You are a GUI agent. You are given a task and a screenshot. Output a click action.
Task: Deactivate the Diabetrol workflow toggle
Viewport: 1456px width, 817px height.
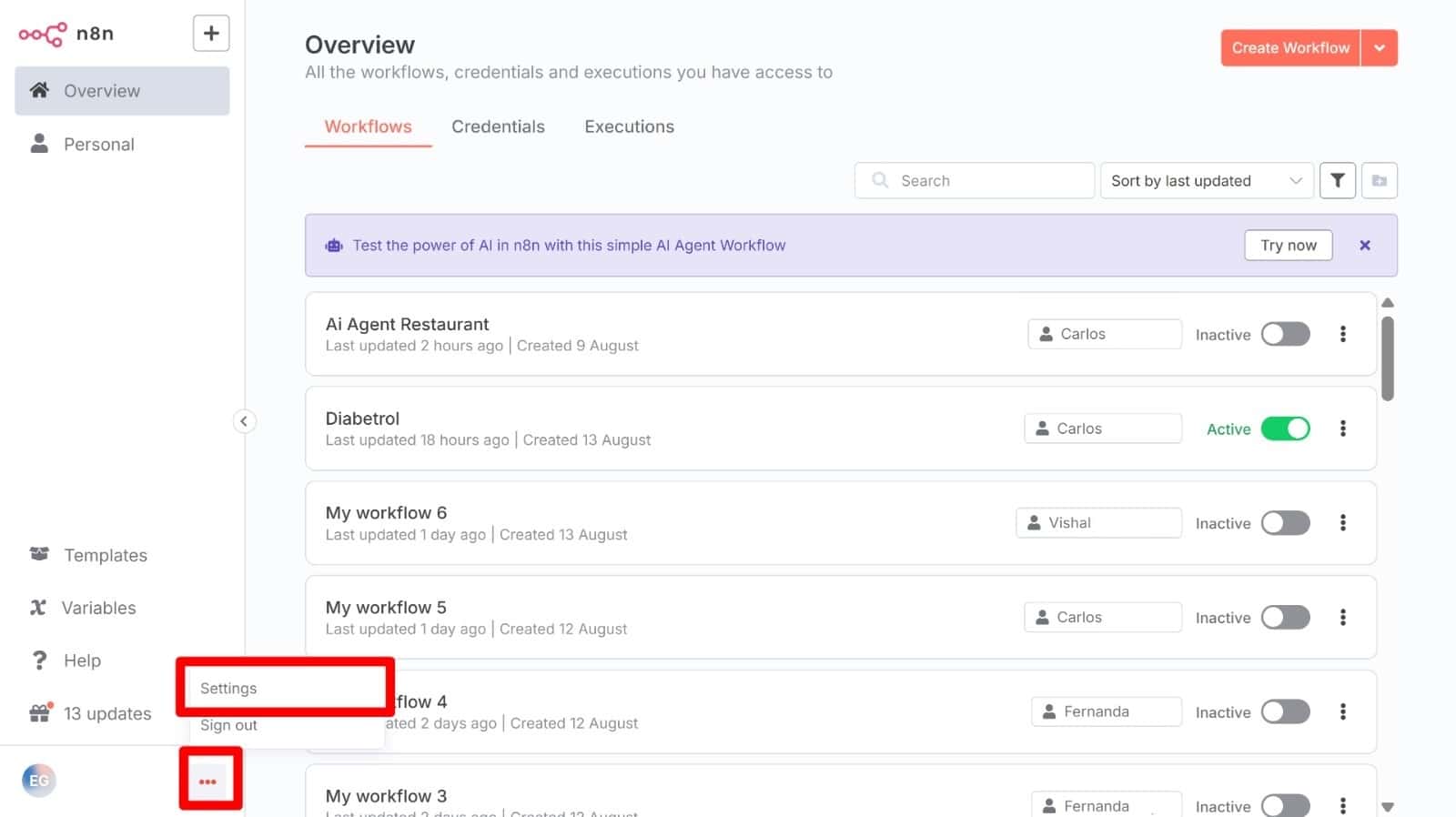(x=1285, y=429)
